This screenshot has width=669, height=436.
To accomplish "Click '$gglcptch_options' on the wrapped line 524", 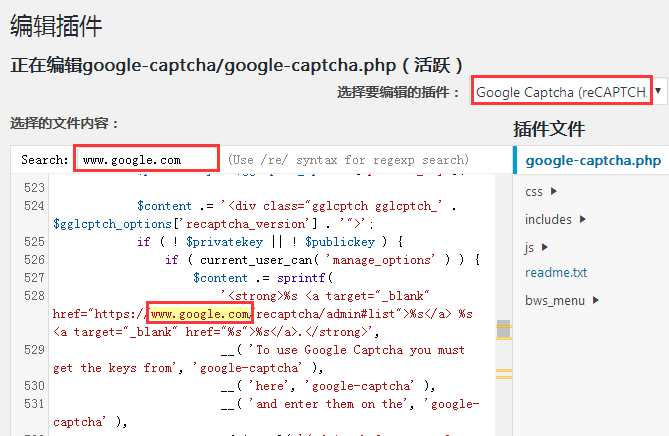I will 112,224.
